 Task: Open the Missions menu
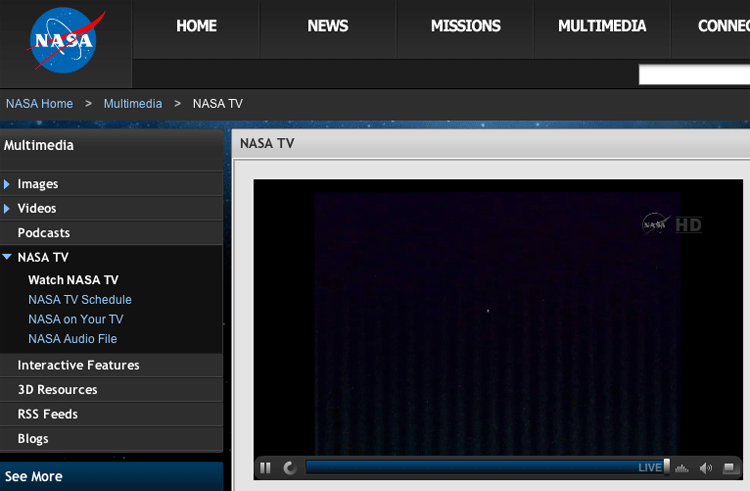point(465,27)
